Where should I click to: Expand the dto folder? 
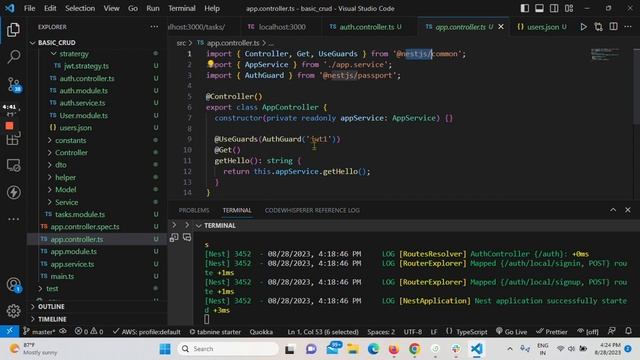pos(61,165)
